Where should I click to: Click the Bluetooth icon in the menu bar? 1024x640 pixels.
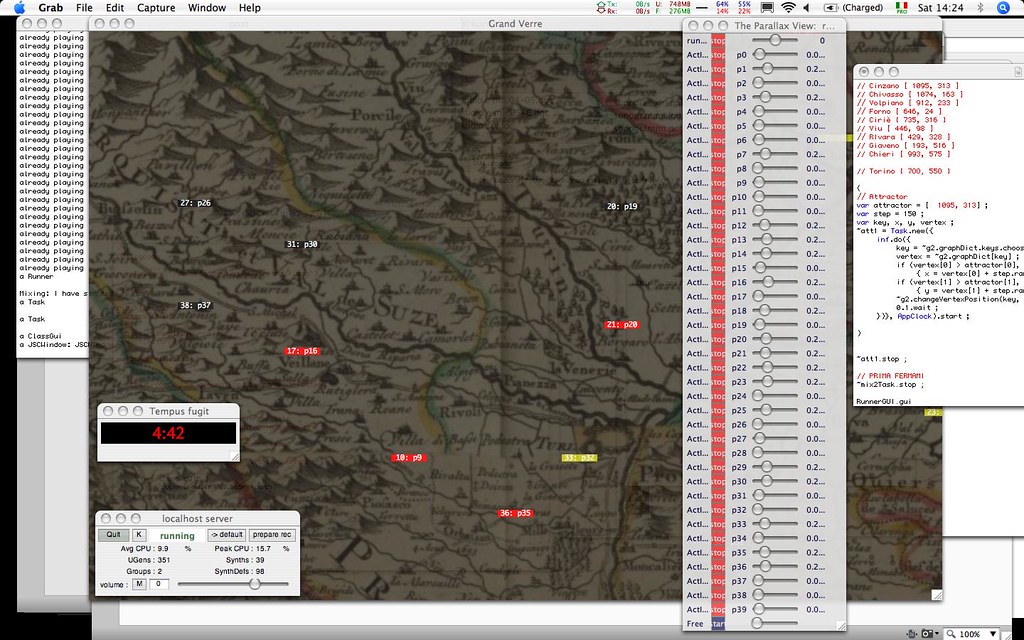click(x=980, y=8)
